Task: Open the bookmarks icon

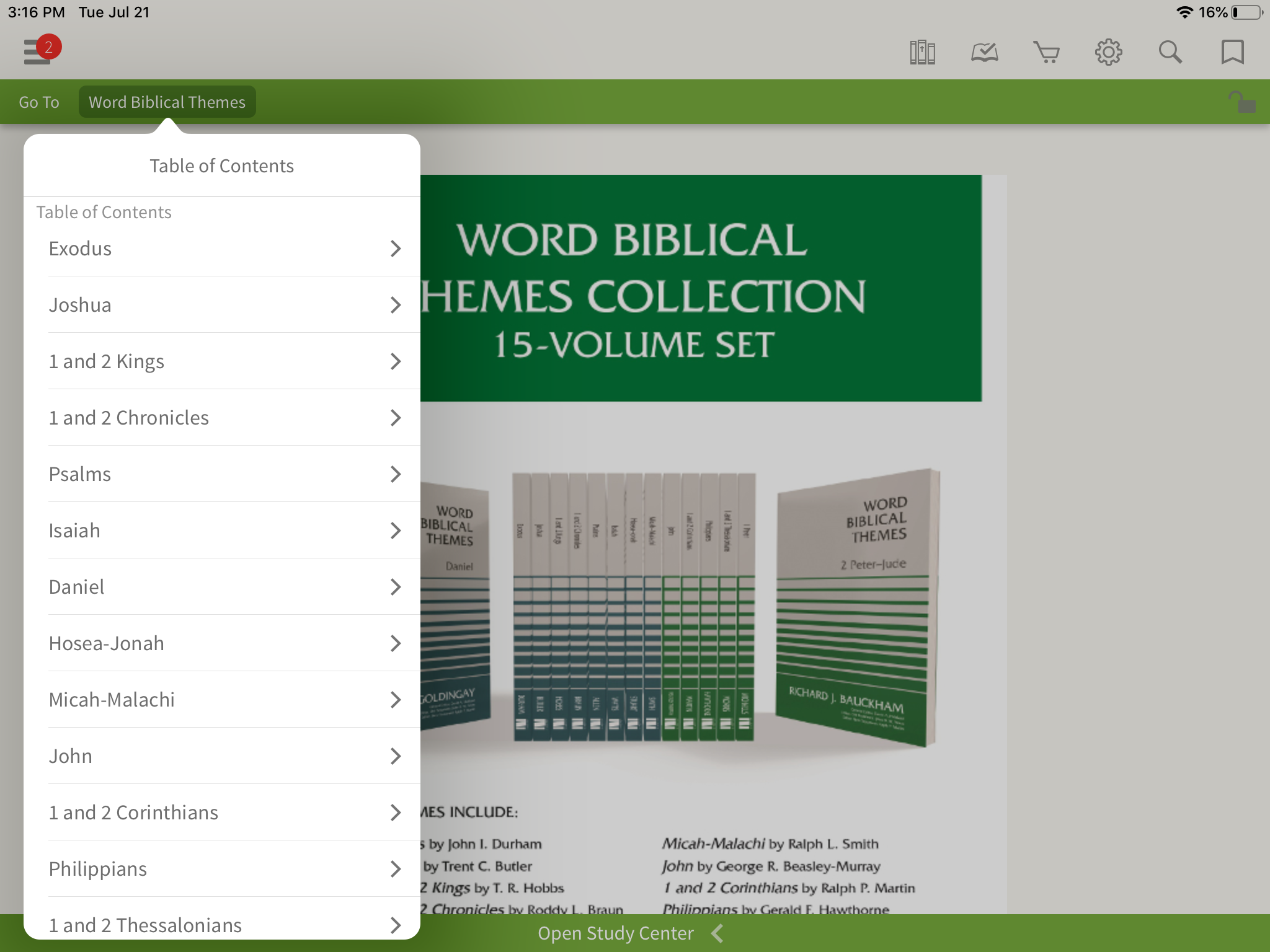Action: 1232,52
